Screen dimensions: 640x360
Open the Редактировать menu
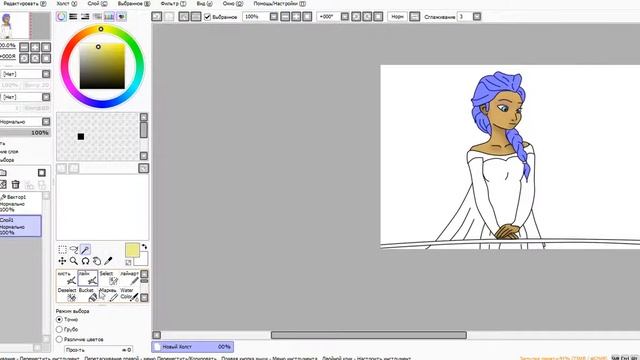(24, 4)
